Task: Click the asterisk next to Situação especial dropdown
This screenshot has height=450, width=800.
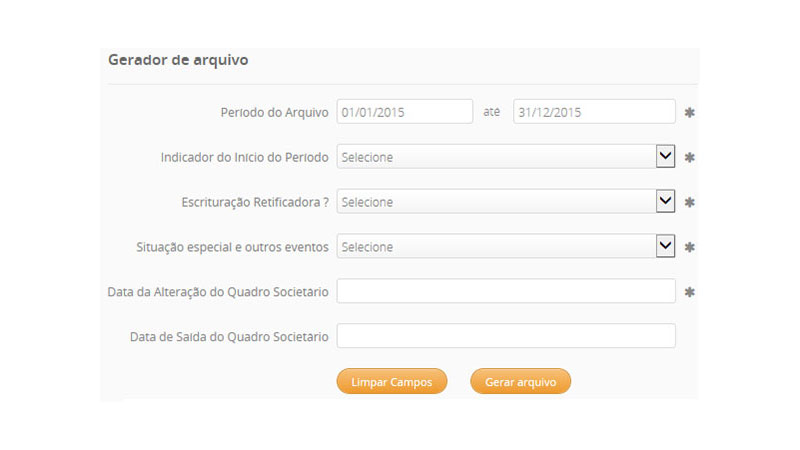Action: (x=689, y=247)
